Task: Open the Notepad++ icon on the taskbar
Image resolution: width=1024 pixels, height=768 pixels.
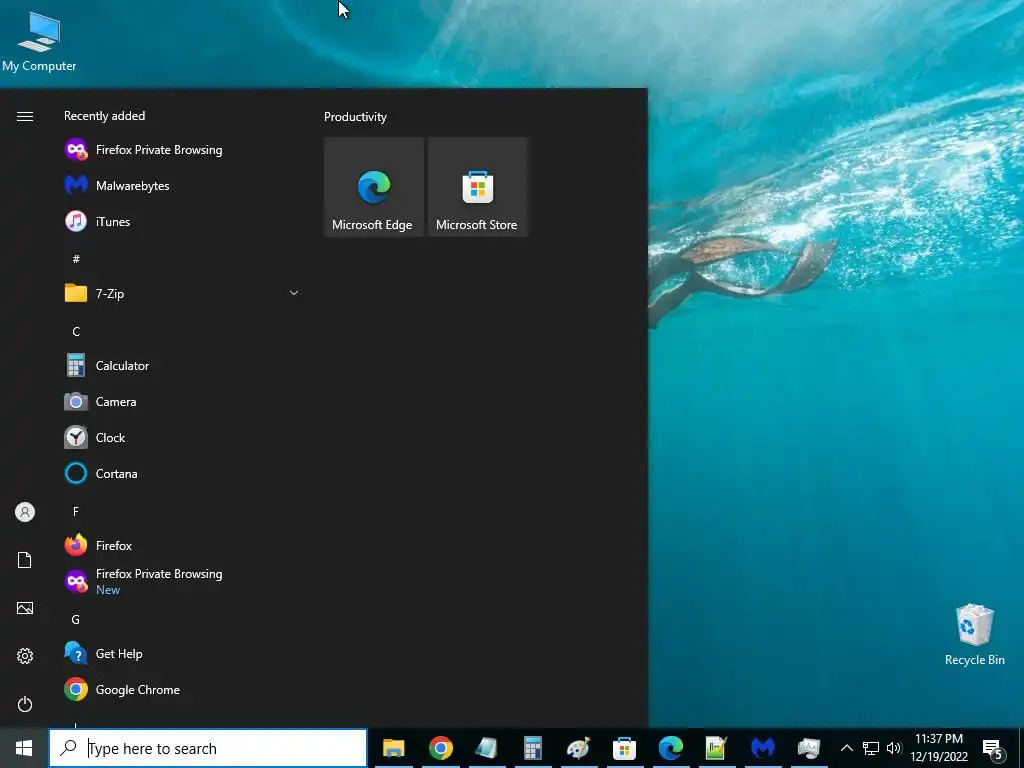Action: click(716, 748)
